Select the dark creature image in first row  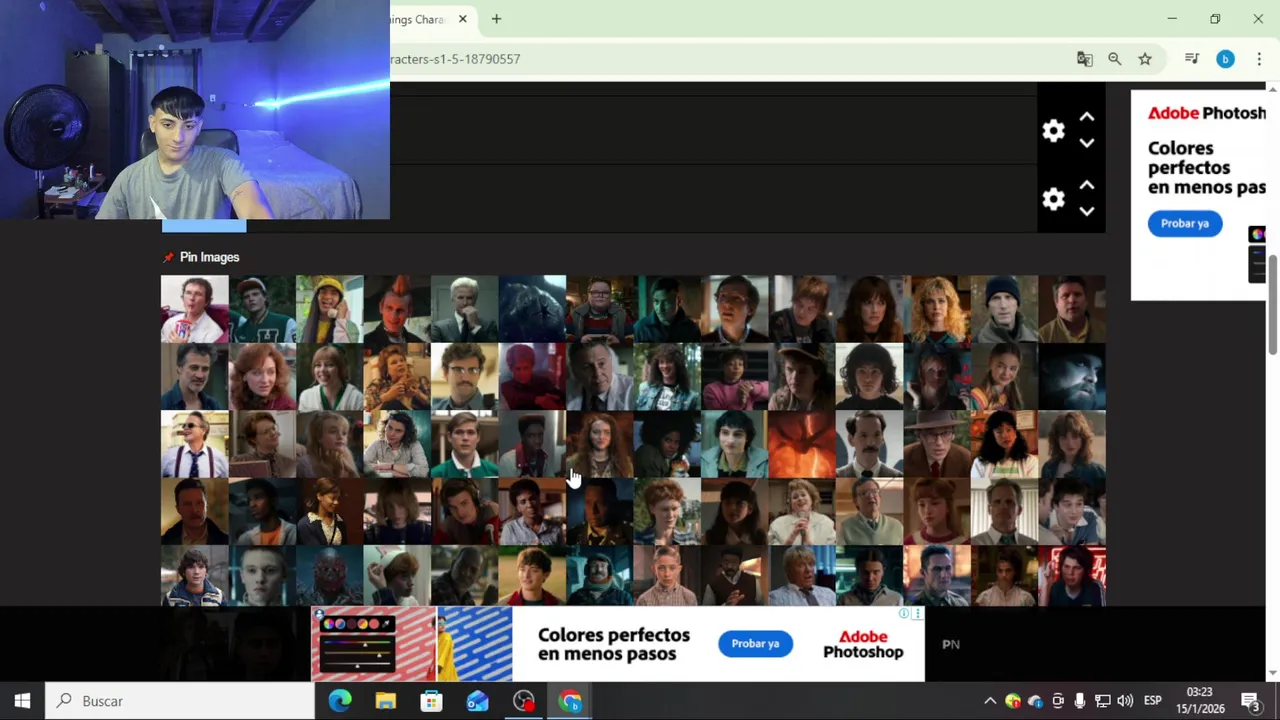(532, 309)
